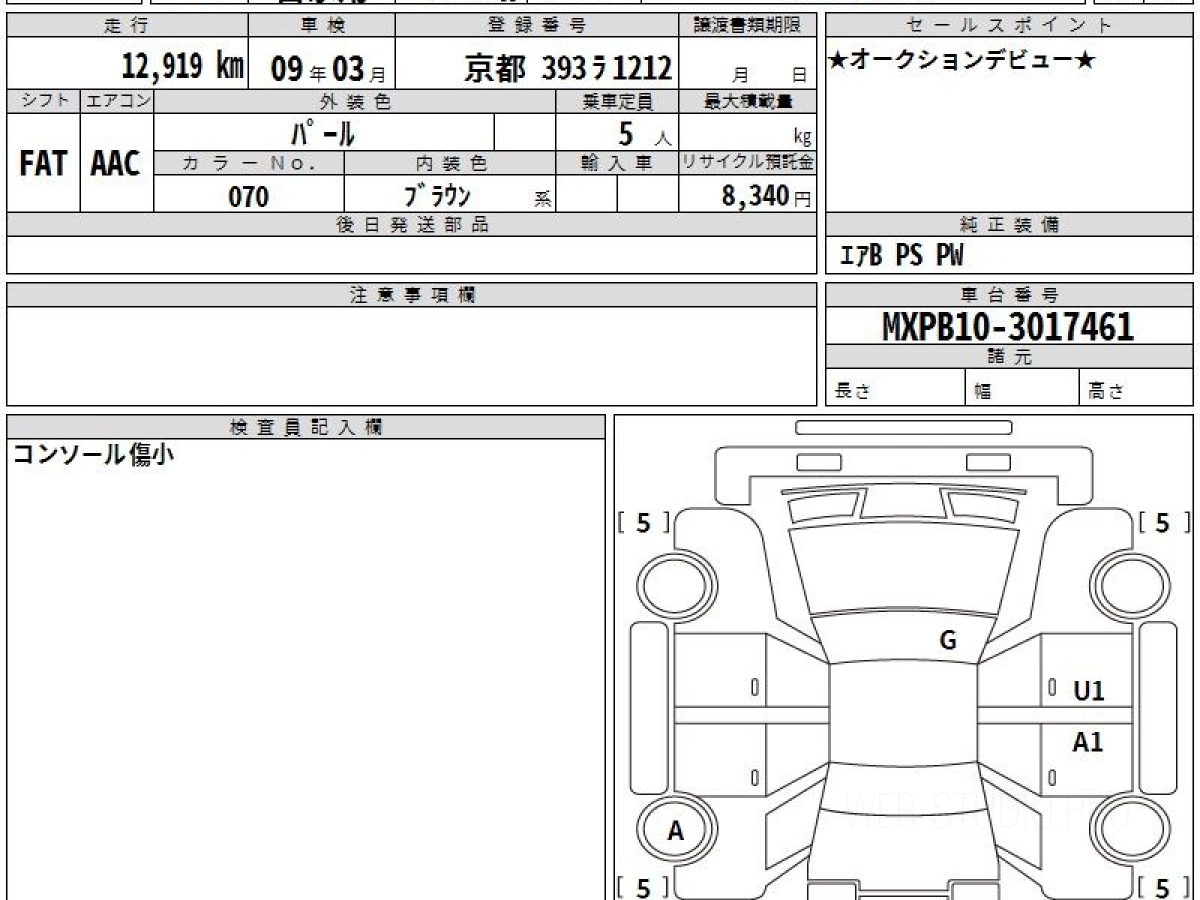Click the 長さ dimension field

(896, 388)
